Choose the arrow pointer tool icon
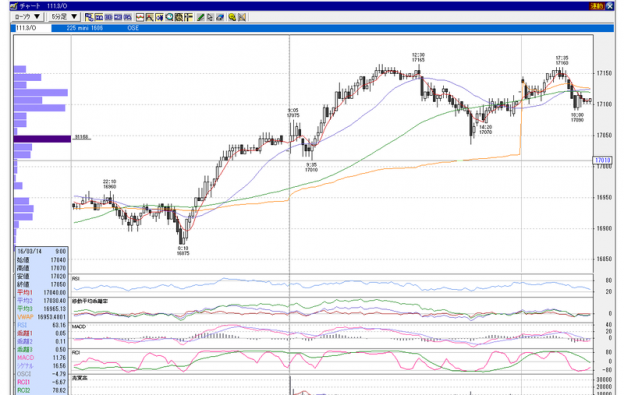 tap(210, 17)
